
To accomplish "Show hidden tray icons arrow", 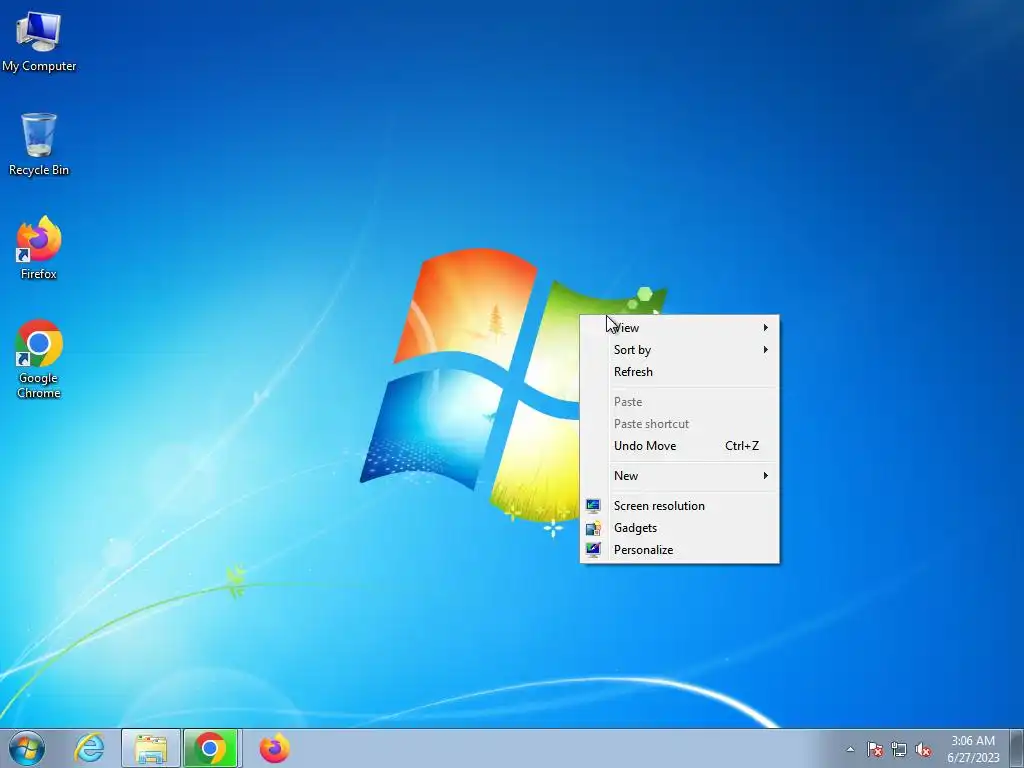I will click(850, 749).
